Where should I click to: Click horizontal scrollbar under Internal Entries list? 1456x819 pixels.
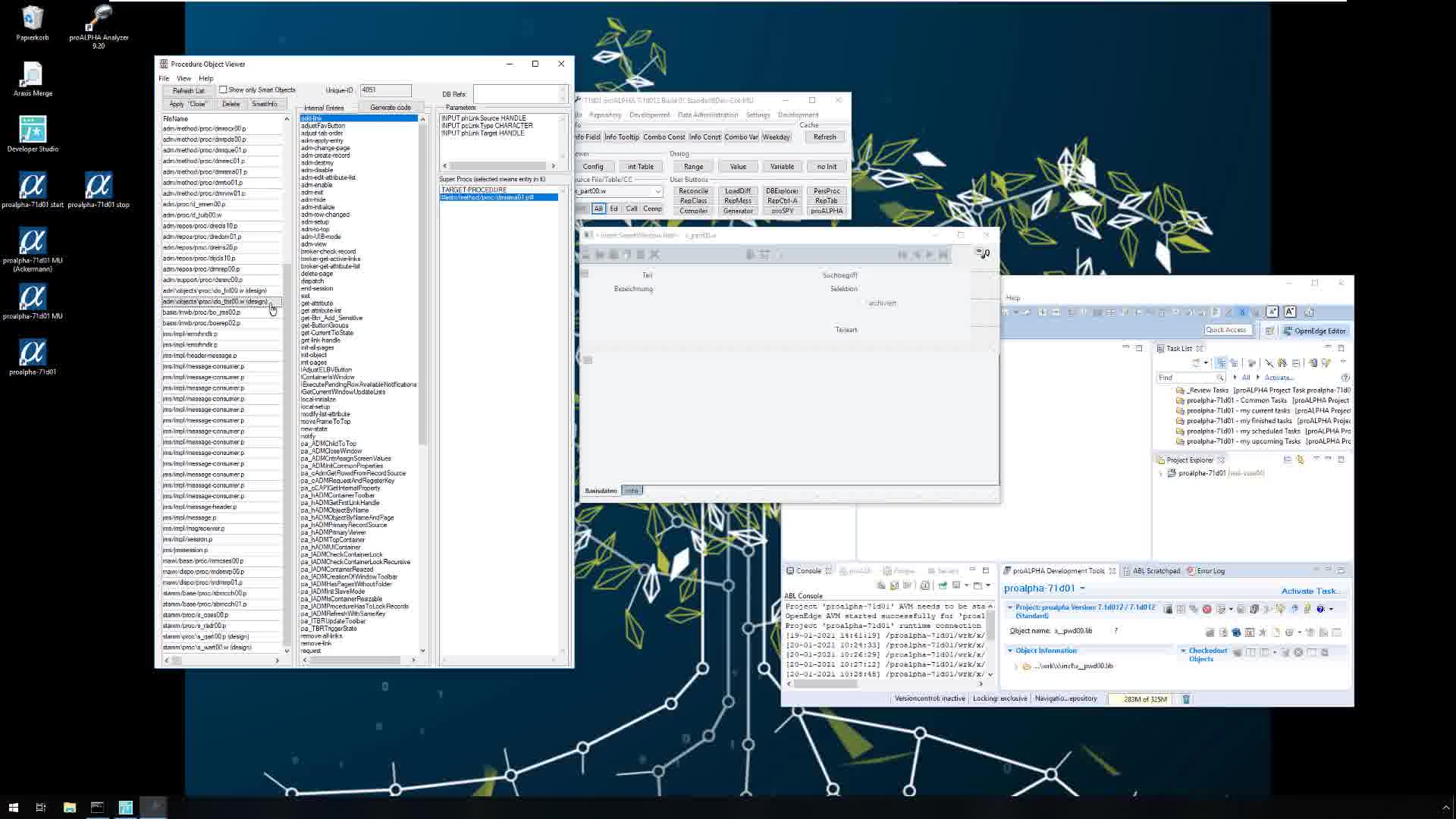(359, 661)
